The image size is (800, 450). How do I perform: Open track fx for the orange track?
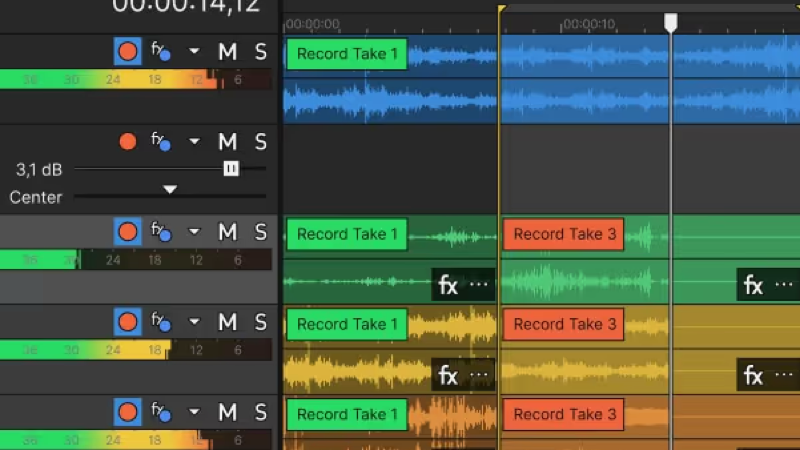pos(161,412)
